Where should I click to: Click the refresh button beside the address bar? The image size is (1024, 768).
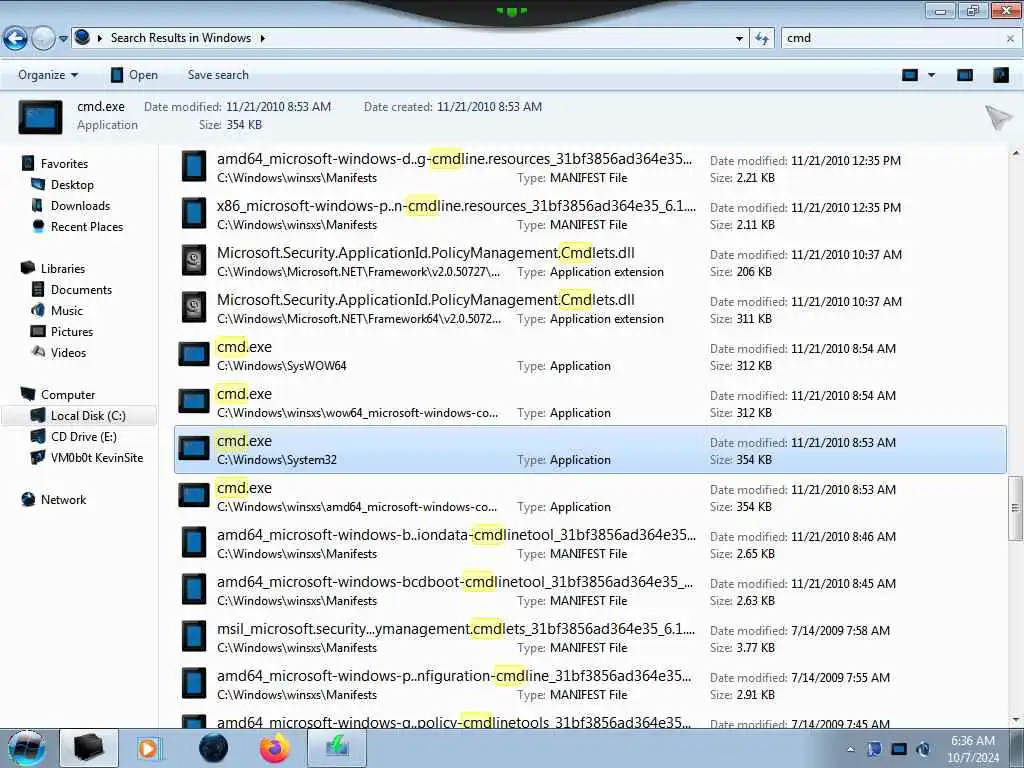762,39
